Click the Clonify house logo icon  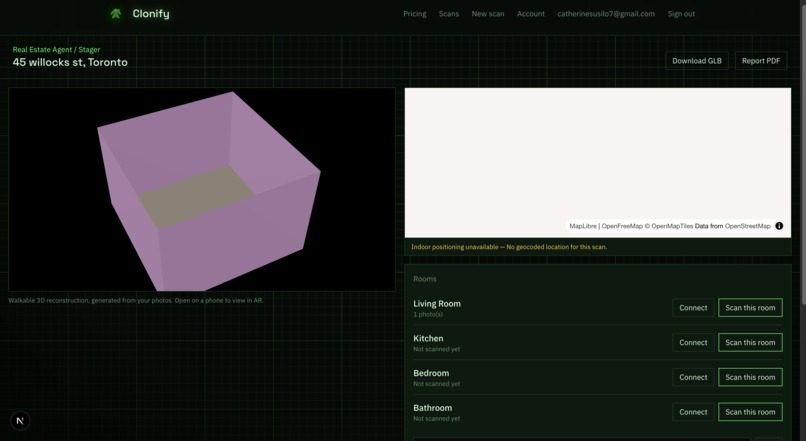tap(116, 14)
